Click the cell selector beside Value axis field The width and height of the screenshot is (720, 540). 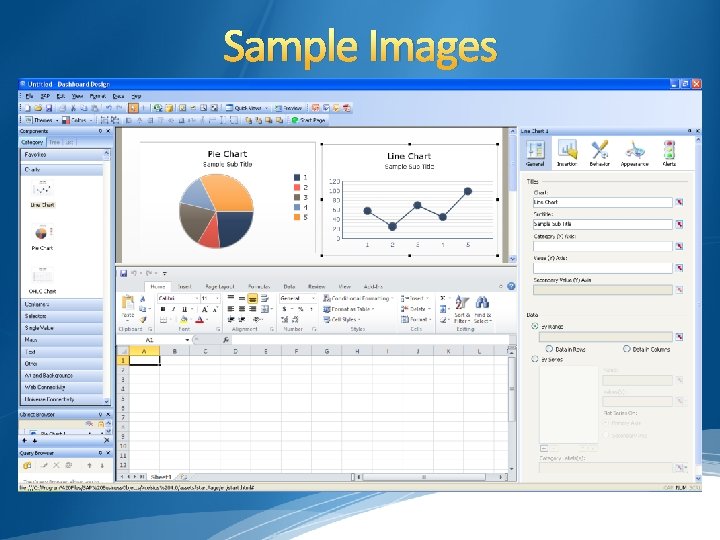coord(679,268)
